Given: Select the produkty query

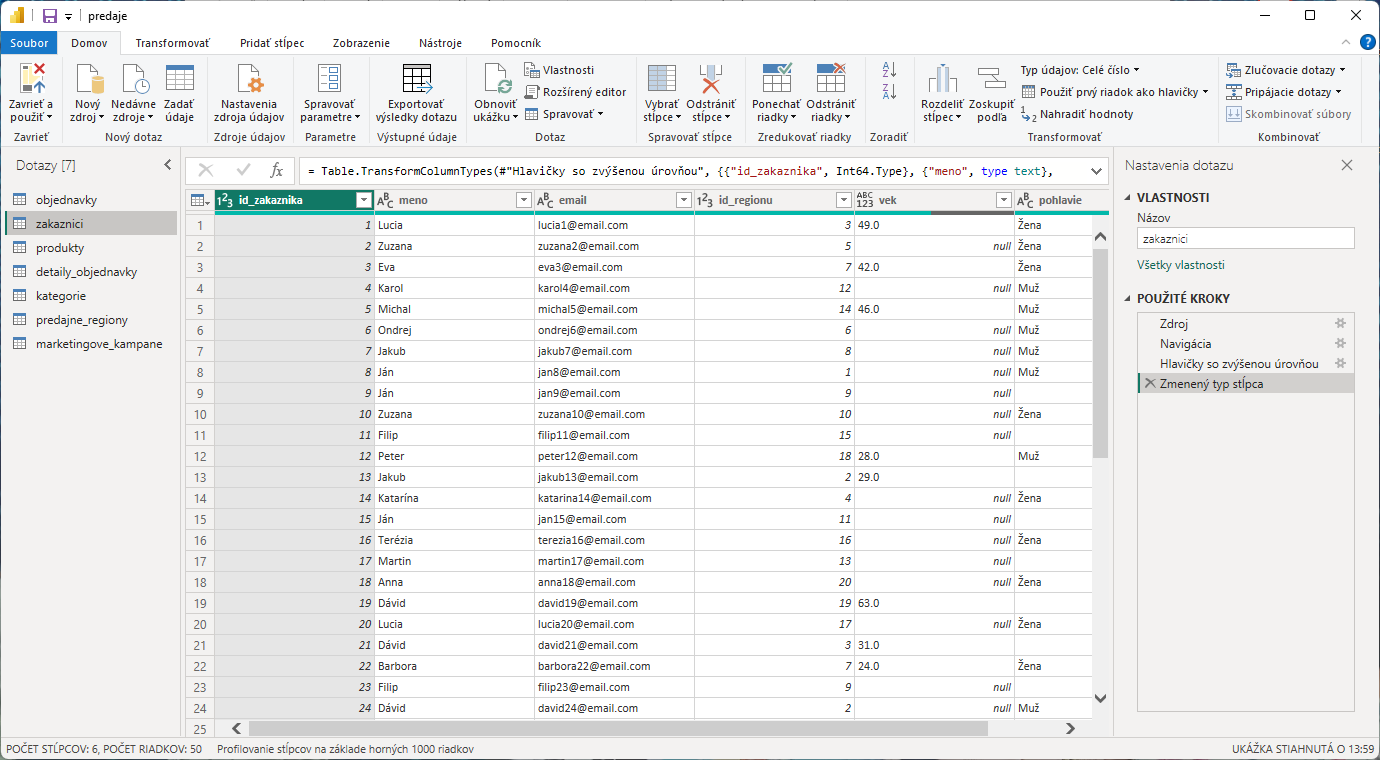Looking at the screenshot, I should (x=90, y=248).
